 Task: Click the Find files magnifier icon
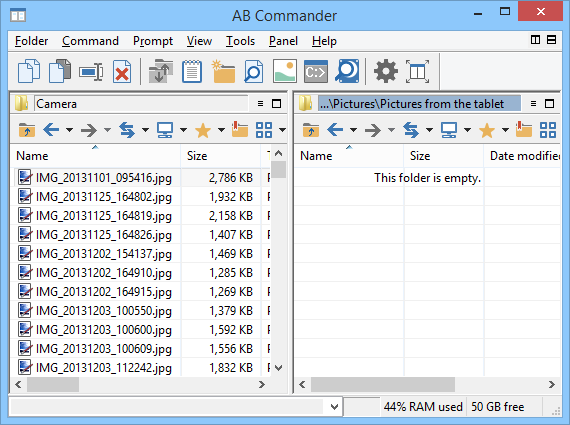pyautogui.click(x=254, y=71)
